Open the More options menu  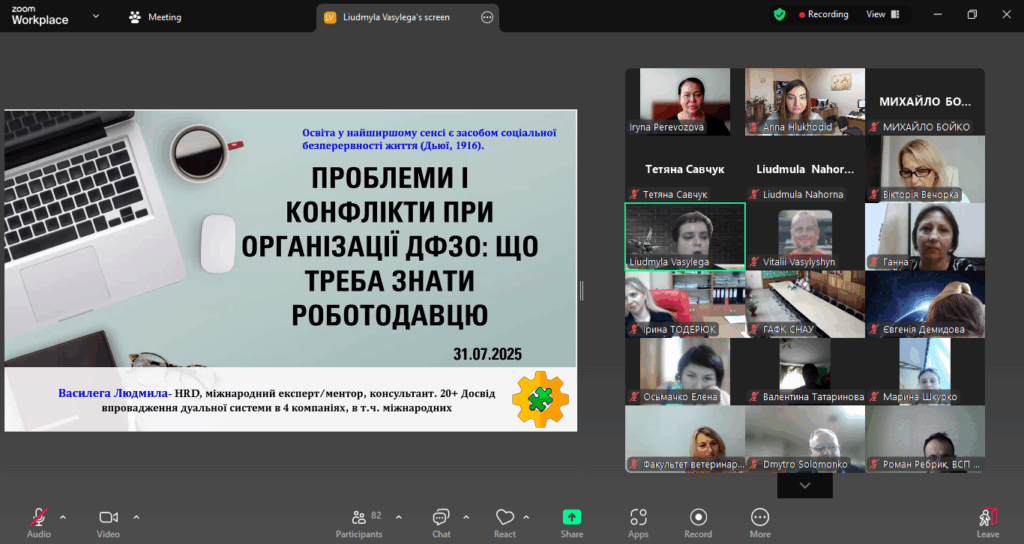click(760, 522)
